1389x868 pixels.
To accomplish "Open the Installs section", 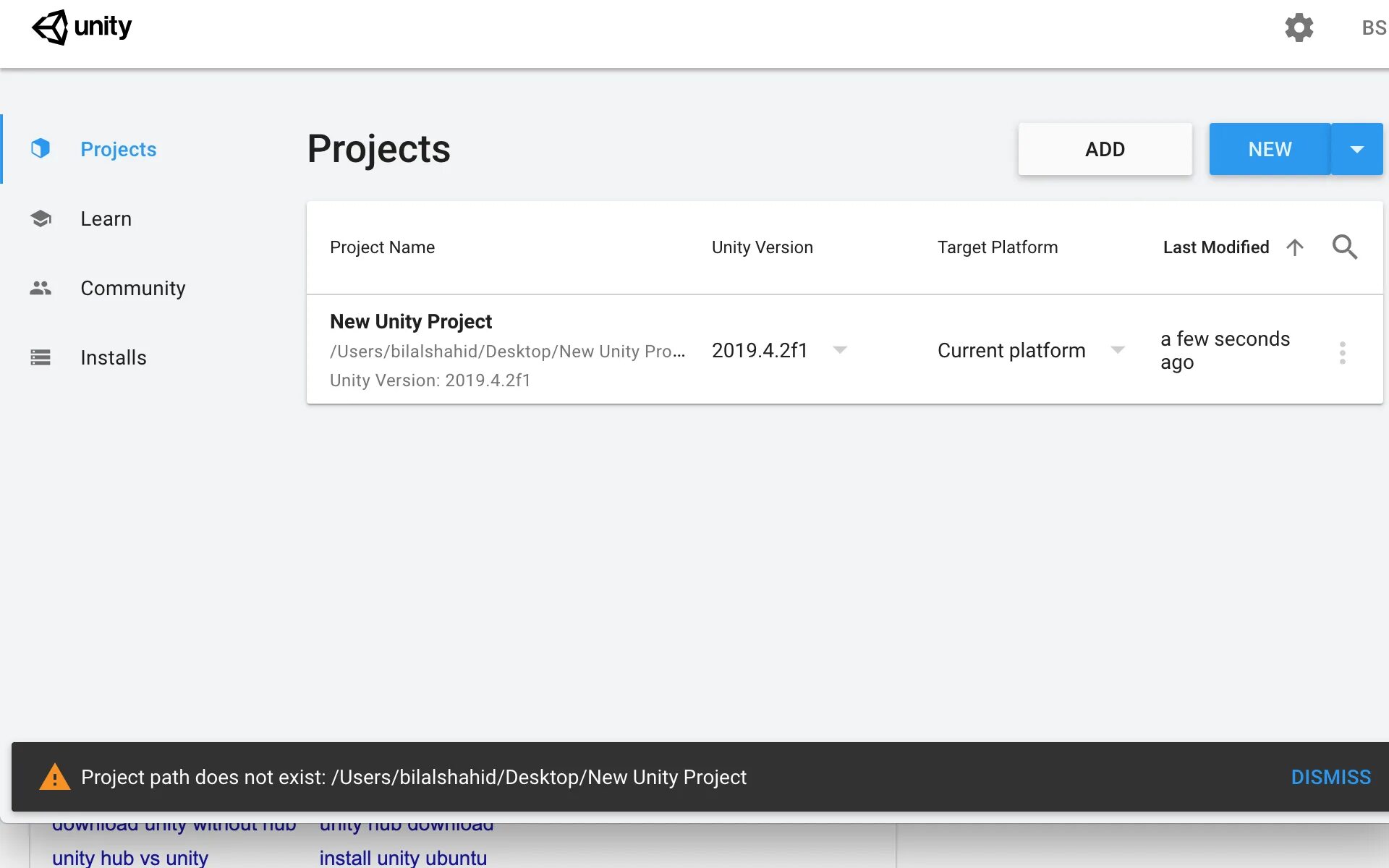I will (x=114, y=357).
